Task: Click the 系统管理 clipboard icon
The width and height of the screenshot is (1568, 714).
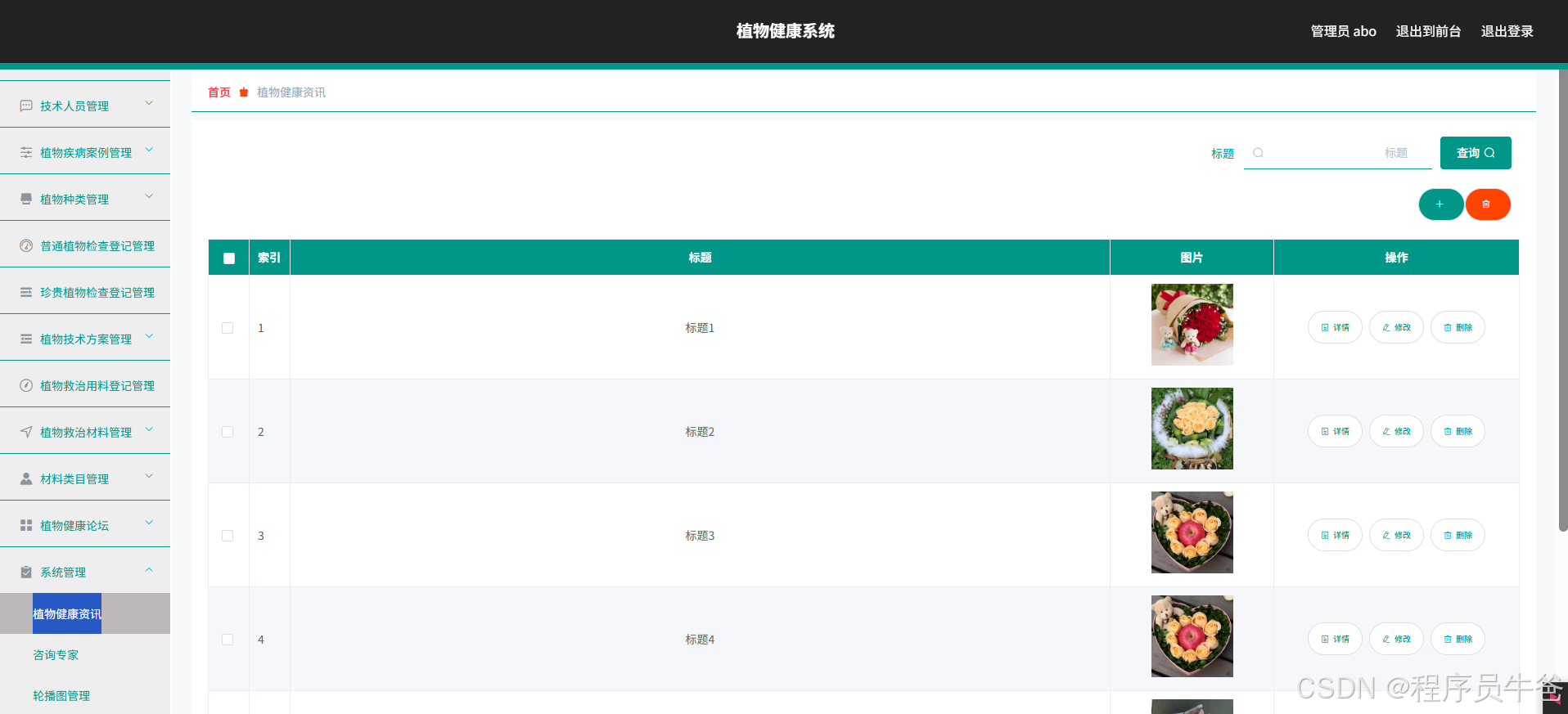Action: 26,572
